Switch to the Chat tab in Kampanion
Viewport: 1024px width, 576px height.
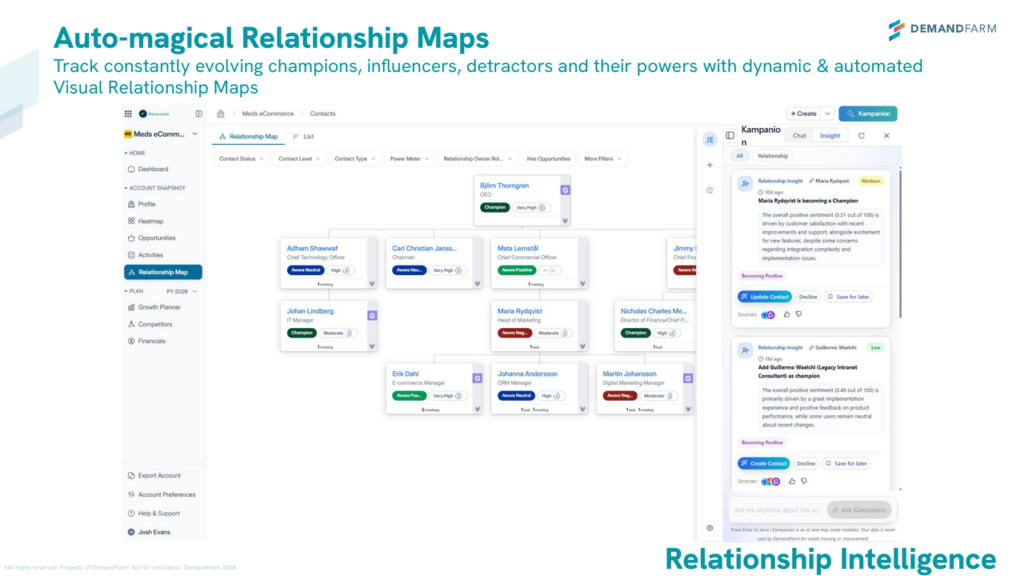point(798,135)
